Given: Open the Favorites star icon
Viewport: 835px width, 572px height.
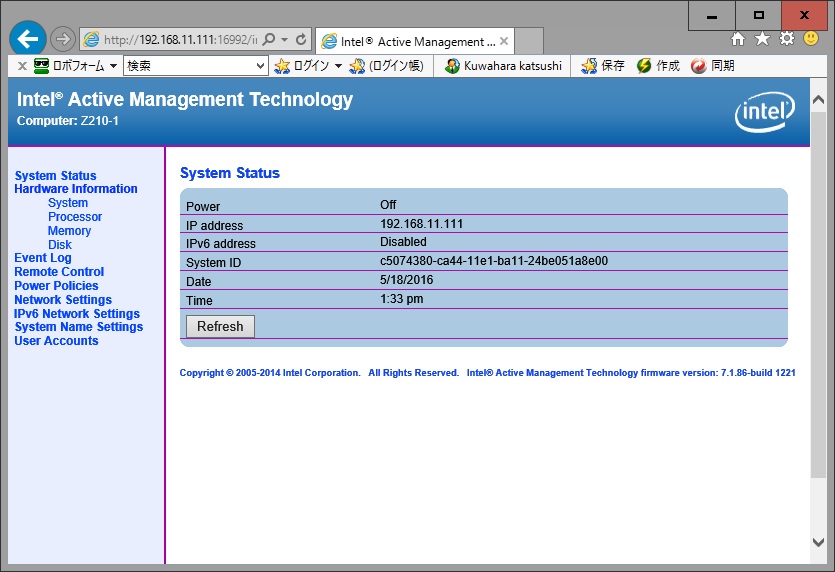Looking at the screenshot, I should (x=762, y=39).
